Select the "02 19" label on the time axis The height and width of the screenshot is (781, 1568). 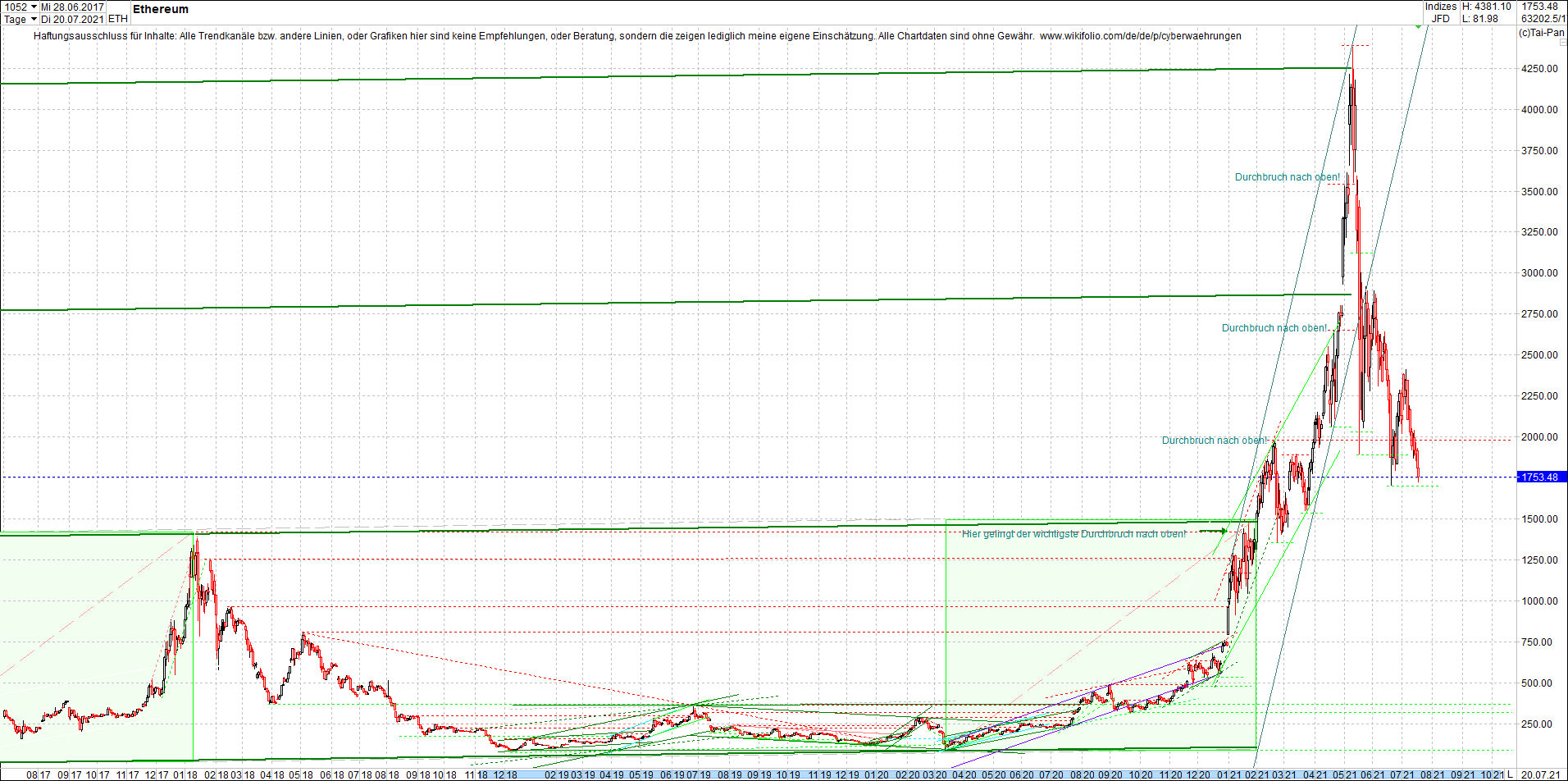(x=558, y=773)
